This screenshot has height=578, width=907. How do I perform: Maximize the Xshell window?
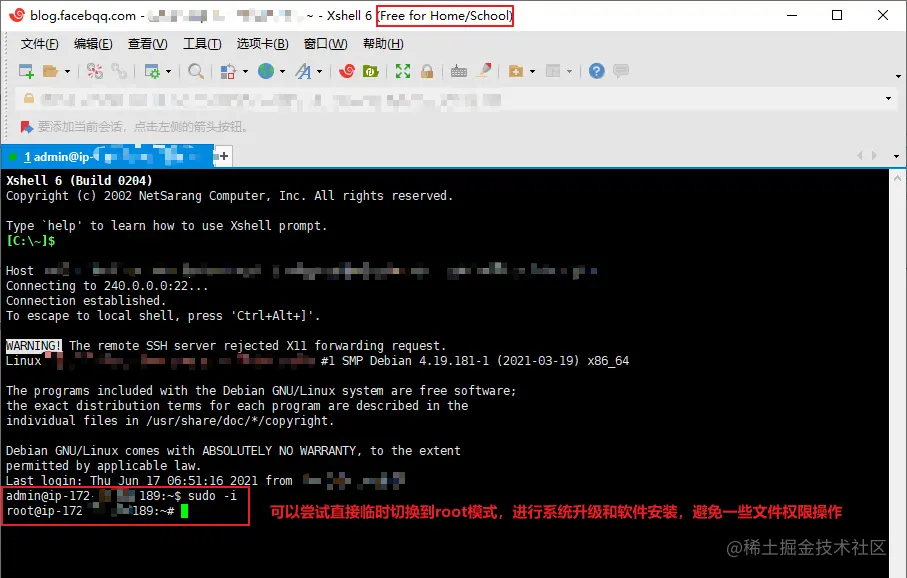click(836, 15)
